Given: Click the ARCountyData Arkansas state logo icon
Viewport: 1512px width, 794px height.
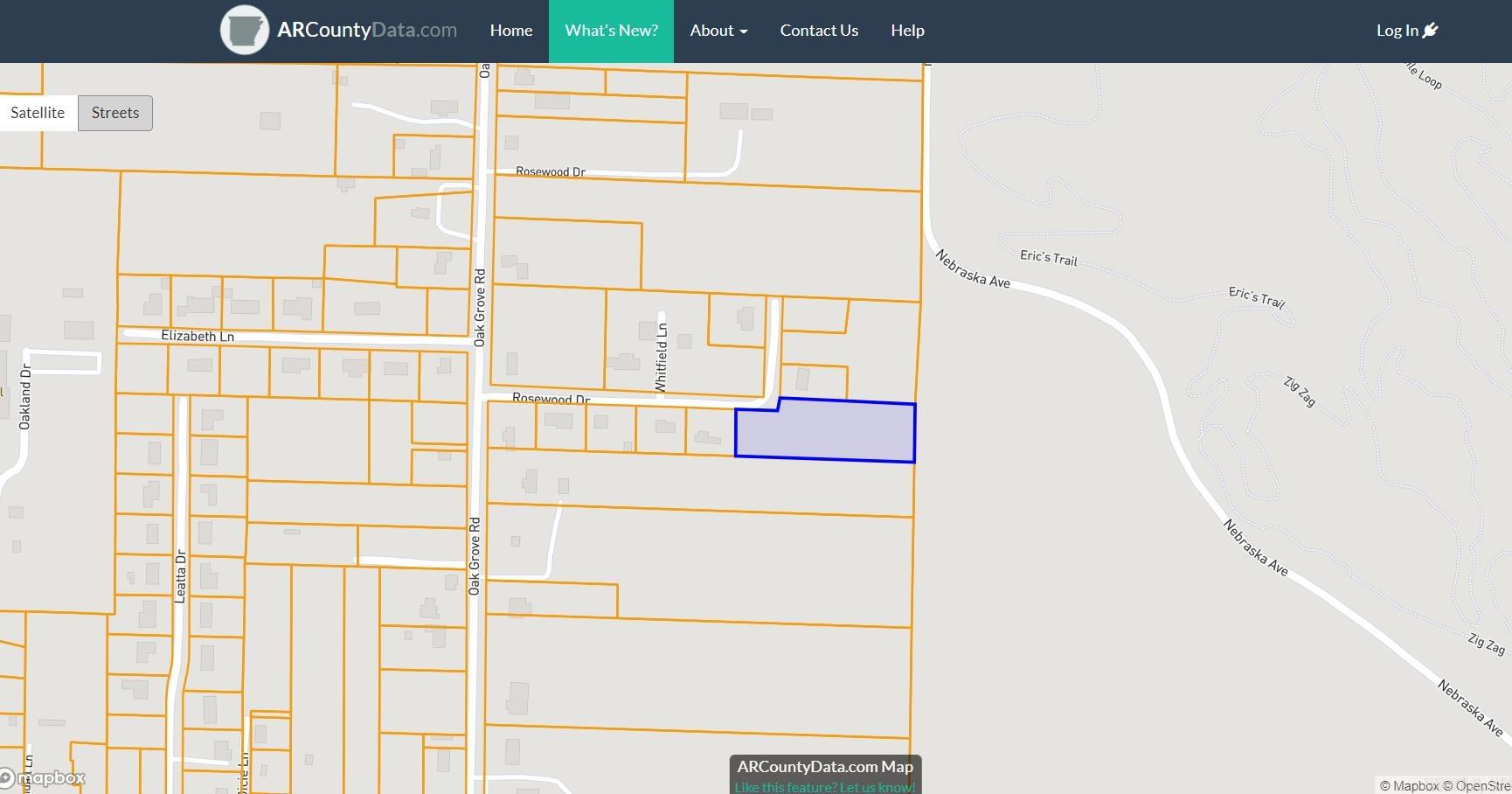Looking at the screenshot, I should click(x=245, y=30).
